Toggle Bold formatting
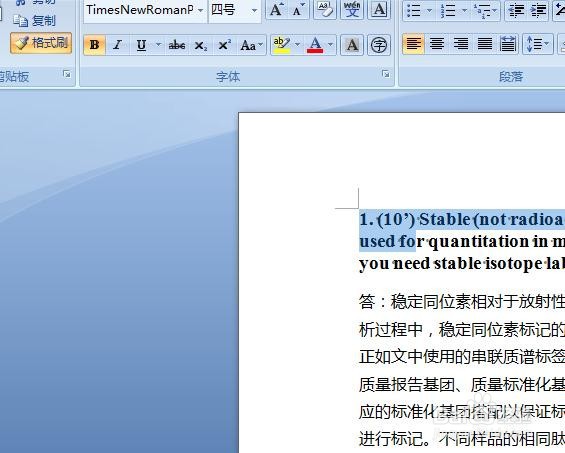 [94, 45]
